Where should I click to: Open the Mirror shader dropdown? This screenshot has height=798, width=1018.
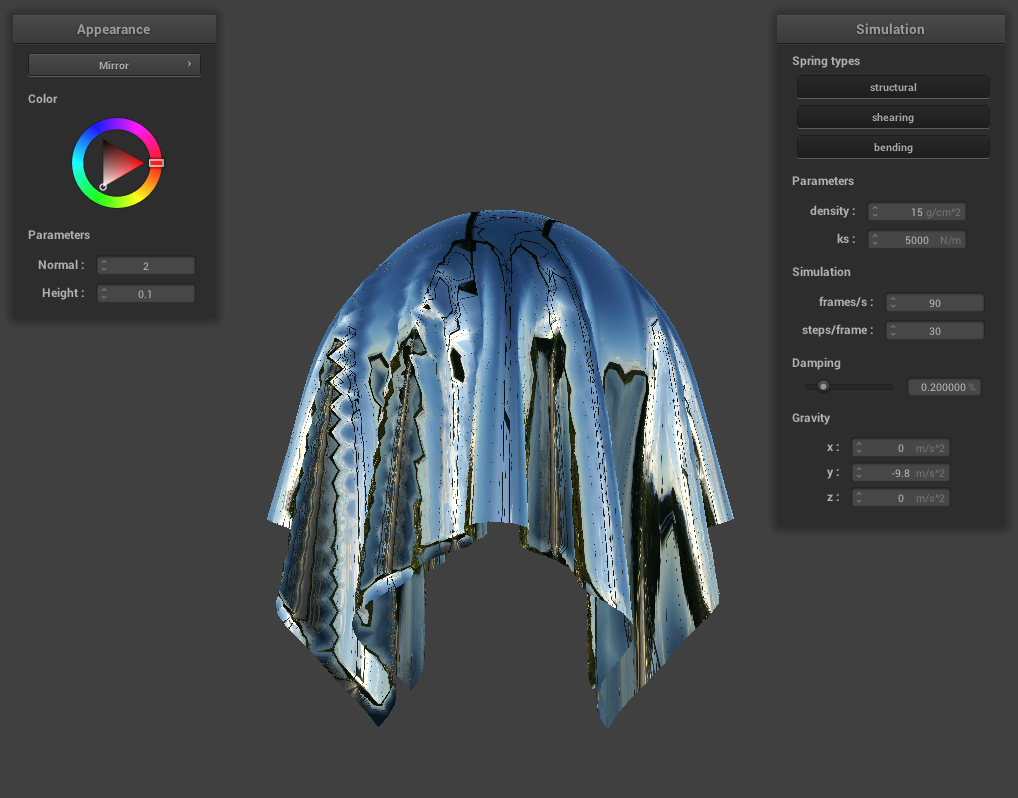[x=114, y=65]
